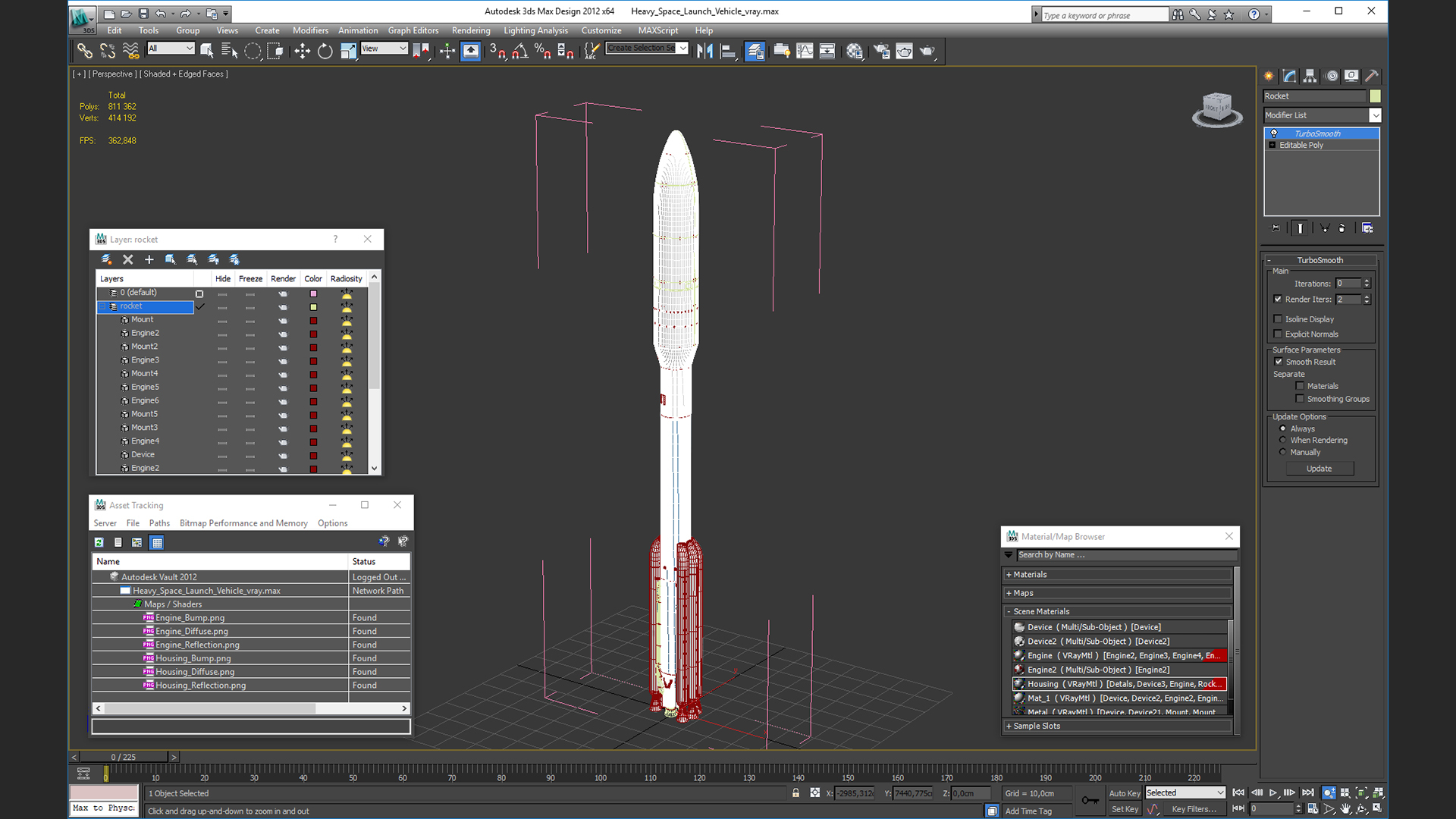
Task: Toggle Isoline Display checkbox in TurboSmooth
Action: tap(1278, 318)
